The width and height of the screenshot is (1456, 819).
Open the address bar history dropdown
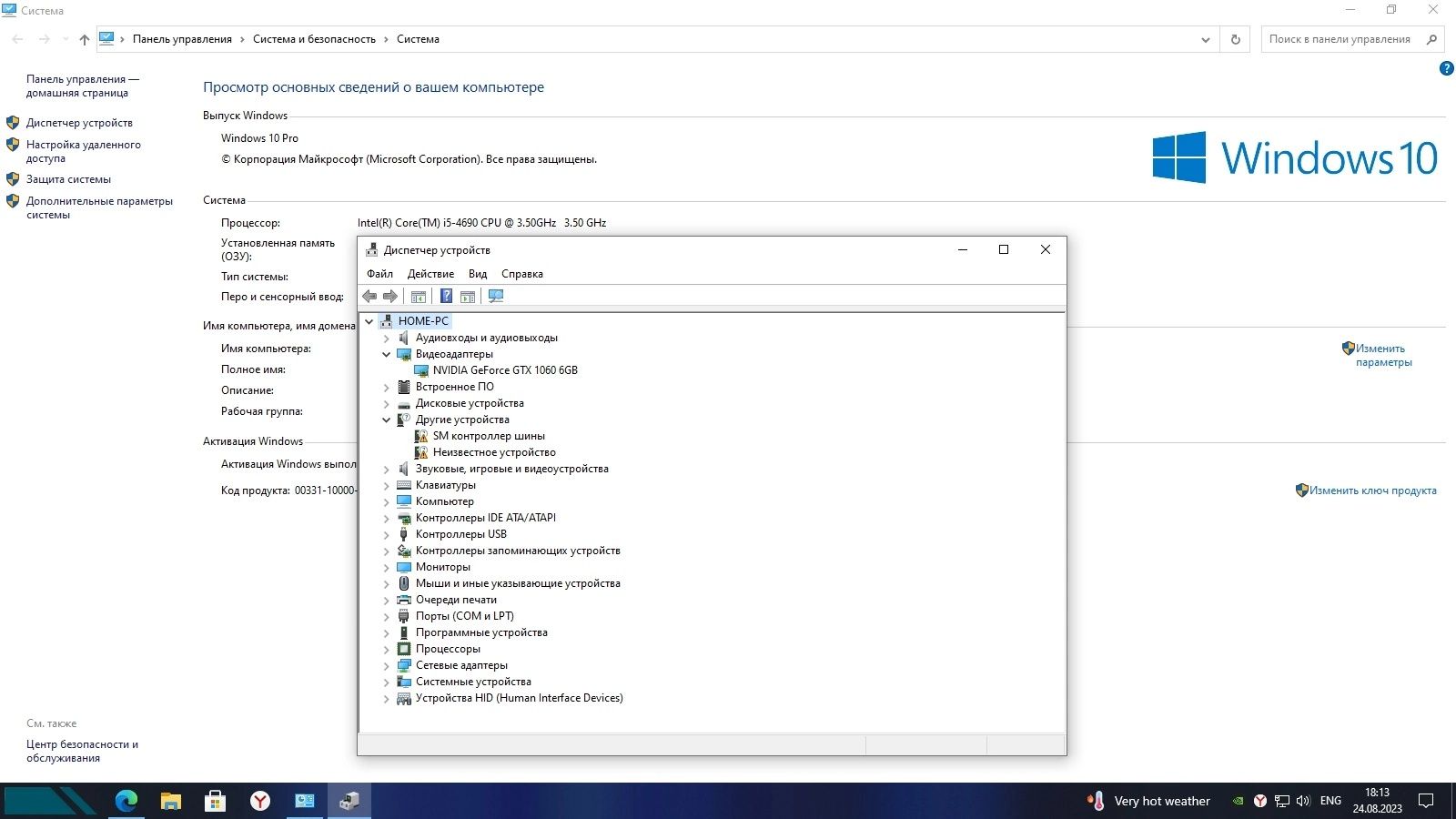pyautogui.click(x=1205, y=39)
